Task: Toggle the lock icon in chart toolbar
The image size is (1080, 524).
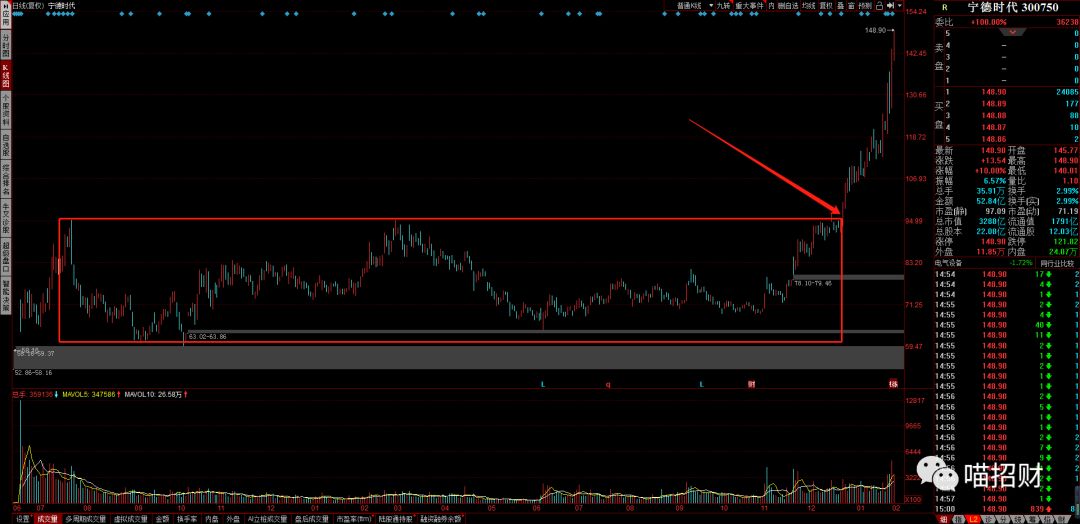Action: [879, 6]
